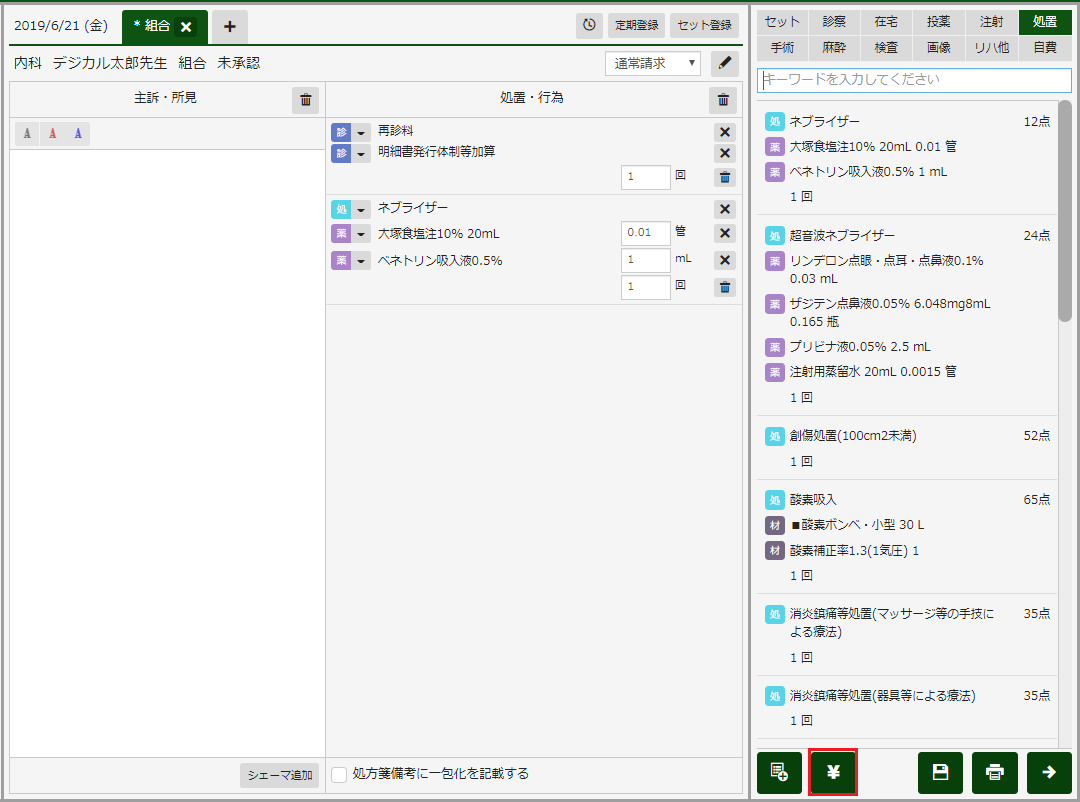1080x802 pixels.
Task: Click the セット登録 button
Action: pos(704,25)
